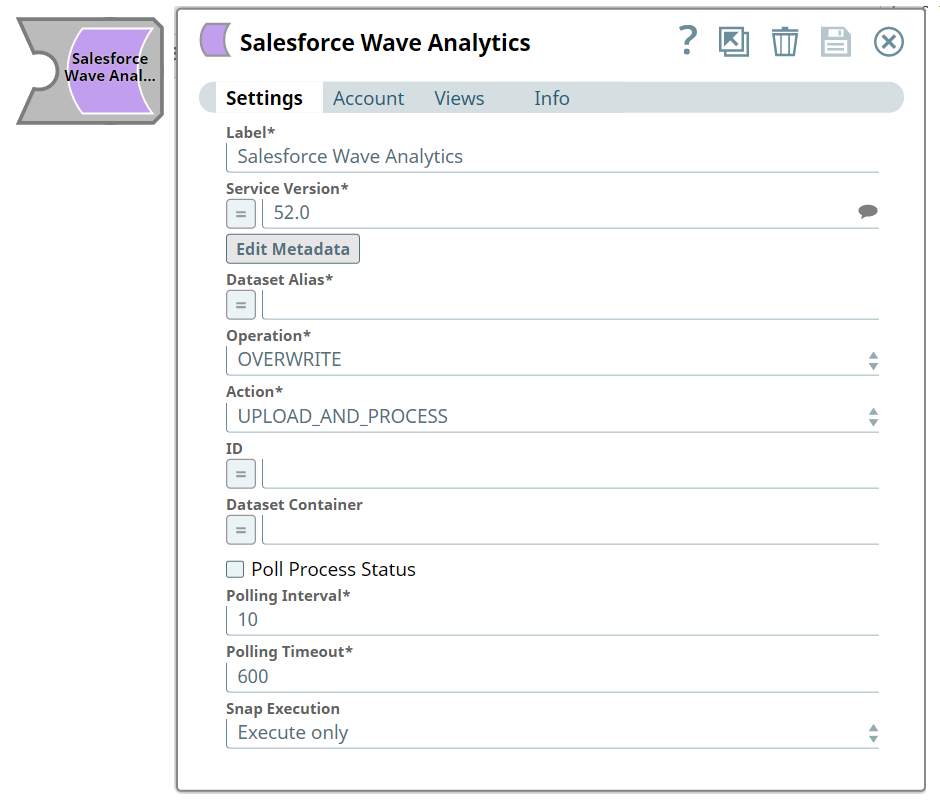The image size is (940, 804).
Task: Toggle expression for ID field
Action: [241, 474]
